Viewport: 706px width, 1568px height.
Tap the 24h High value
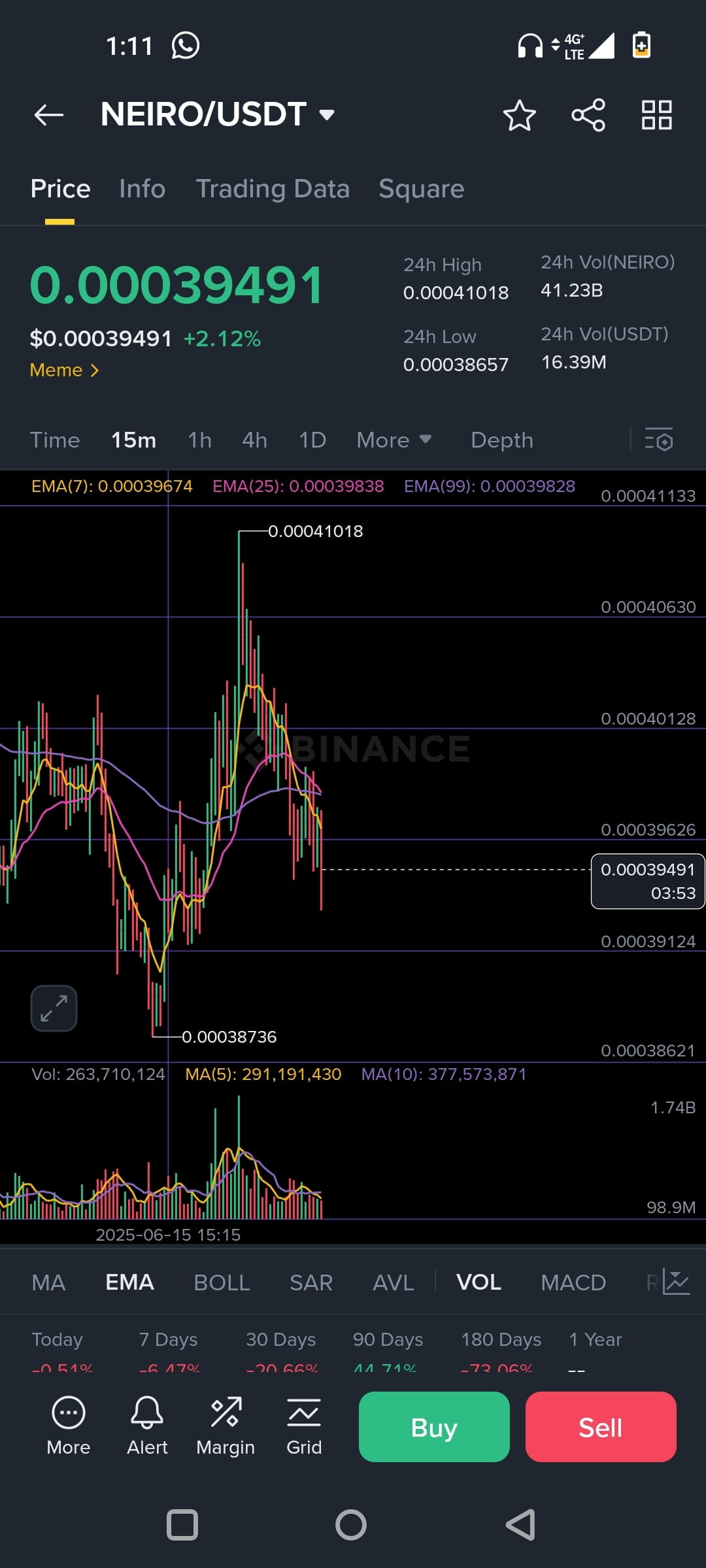coord(456,293)
